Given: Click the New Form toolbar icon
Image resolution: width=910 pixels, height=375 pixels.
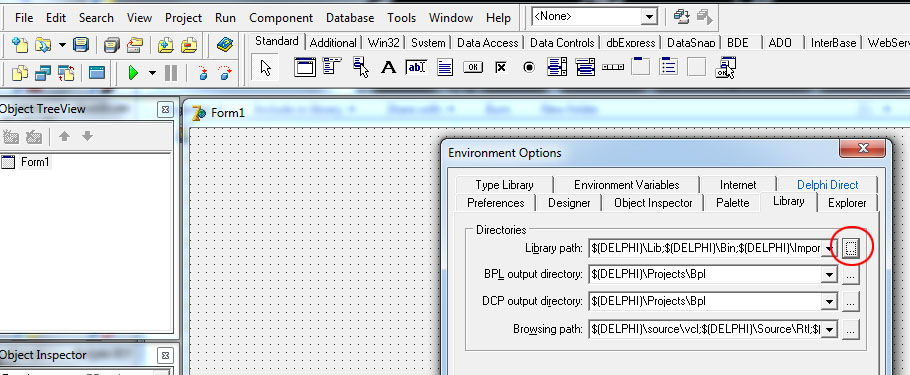Looking at the screenshot, I should (97, 73).
